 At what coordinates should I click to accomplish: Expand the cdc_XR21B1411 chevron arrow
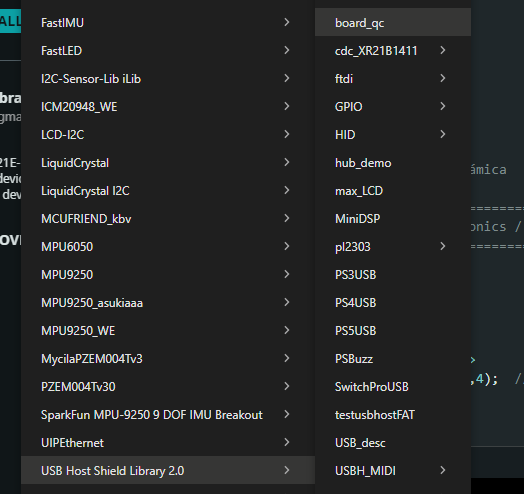[443, 50]
